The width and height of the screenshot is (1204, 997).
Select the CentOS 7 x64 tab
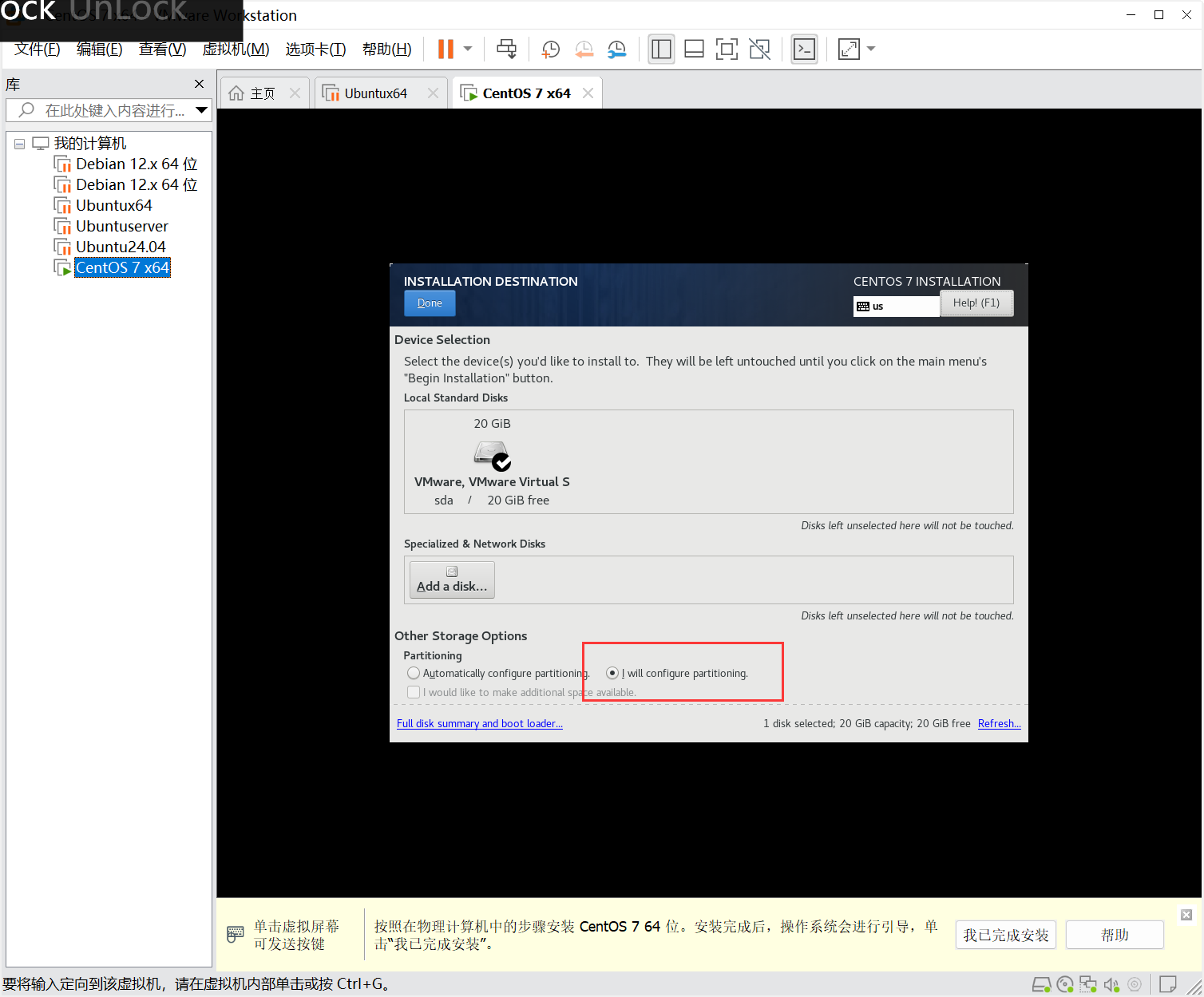[x=526, y=93]
